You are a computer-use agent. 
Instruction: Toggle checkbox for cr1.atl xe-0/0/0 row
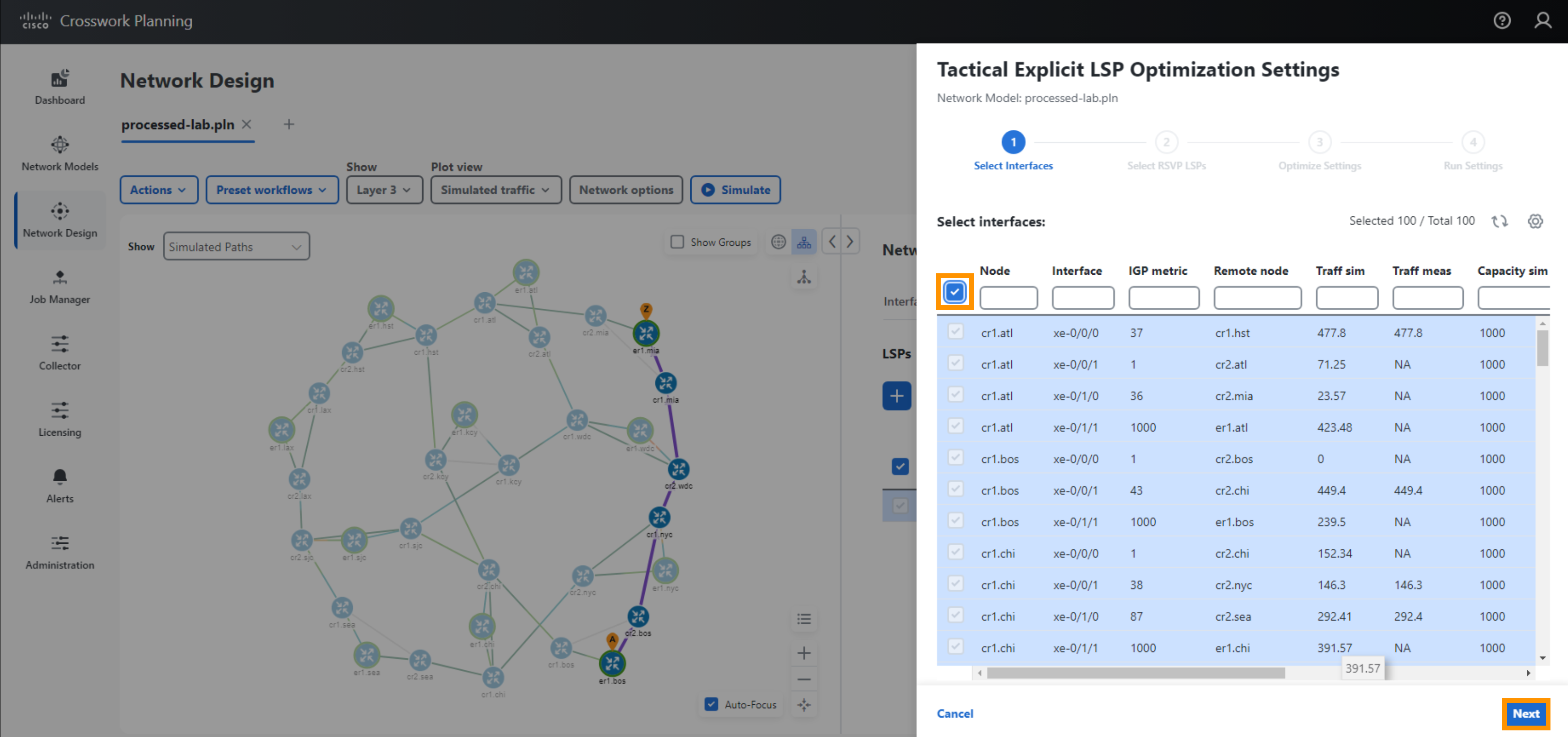click(955, 332)
